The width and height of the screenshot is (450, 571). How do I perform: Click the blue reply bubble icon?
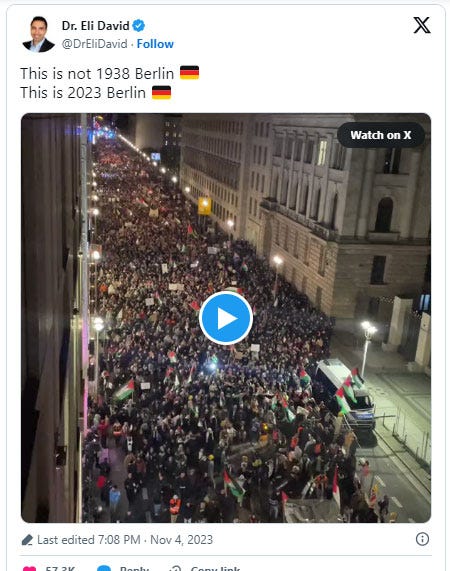tap(104, 568)
